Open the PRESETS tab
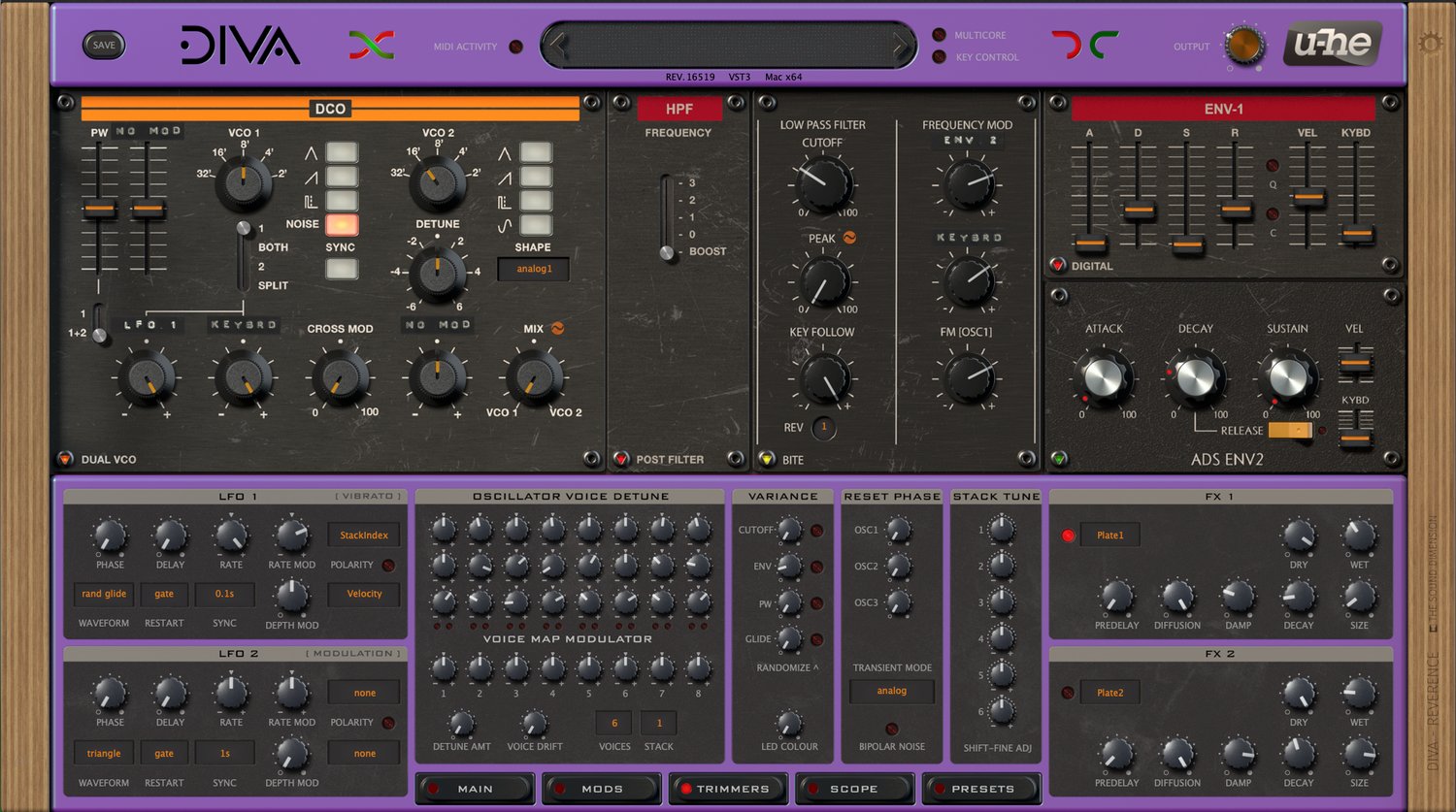Viewport: 1456px width, 812px height. click(981, 789)
